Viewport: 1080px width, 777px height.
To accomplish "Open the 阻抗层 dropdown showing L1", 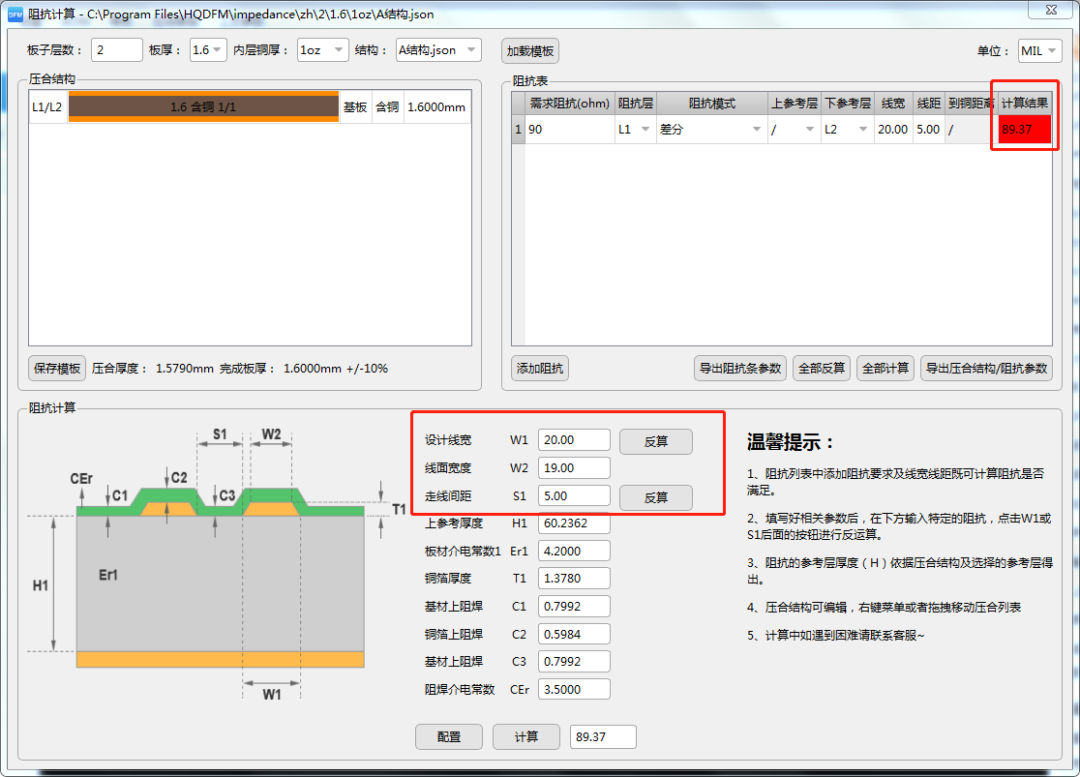I will [635, 129].
